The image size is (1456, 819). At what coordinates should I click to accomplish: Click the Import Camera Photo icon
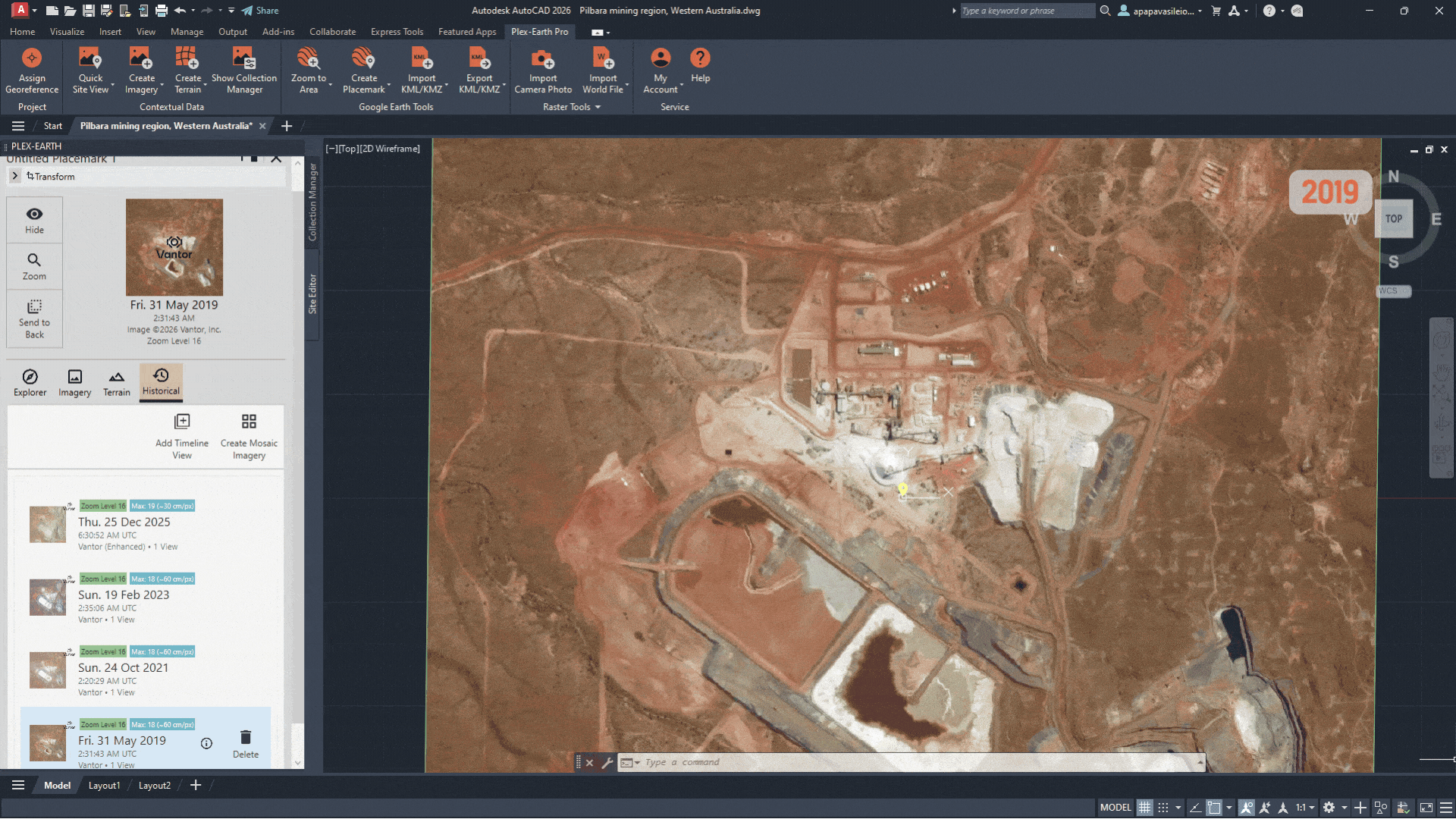coord(543,59)
